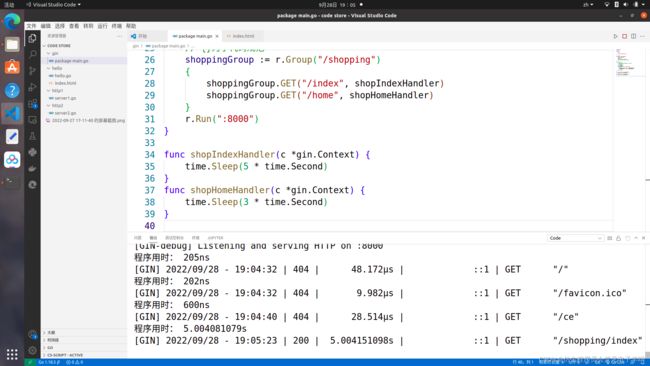The width and height of the screenshot is (650, 366).
Task: Open the Source Control view
Action: tap(32, 70)
